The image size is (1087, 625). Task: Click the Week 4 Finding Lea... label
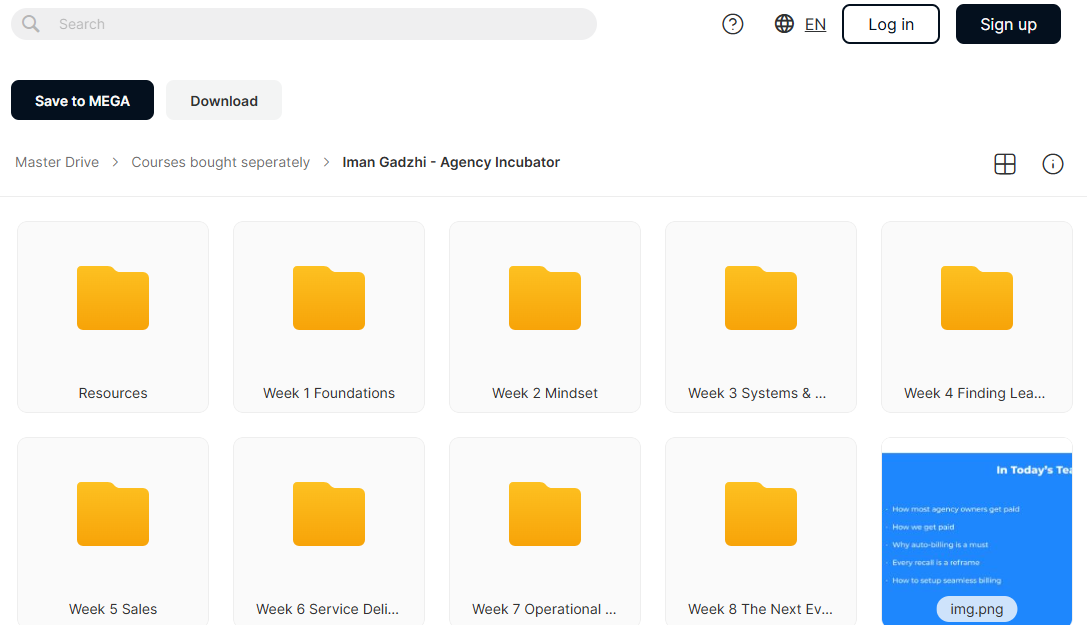pos(974,393)
